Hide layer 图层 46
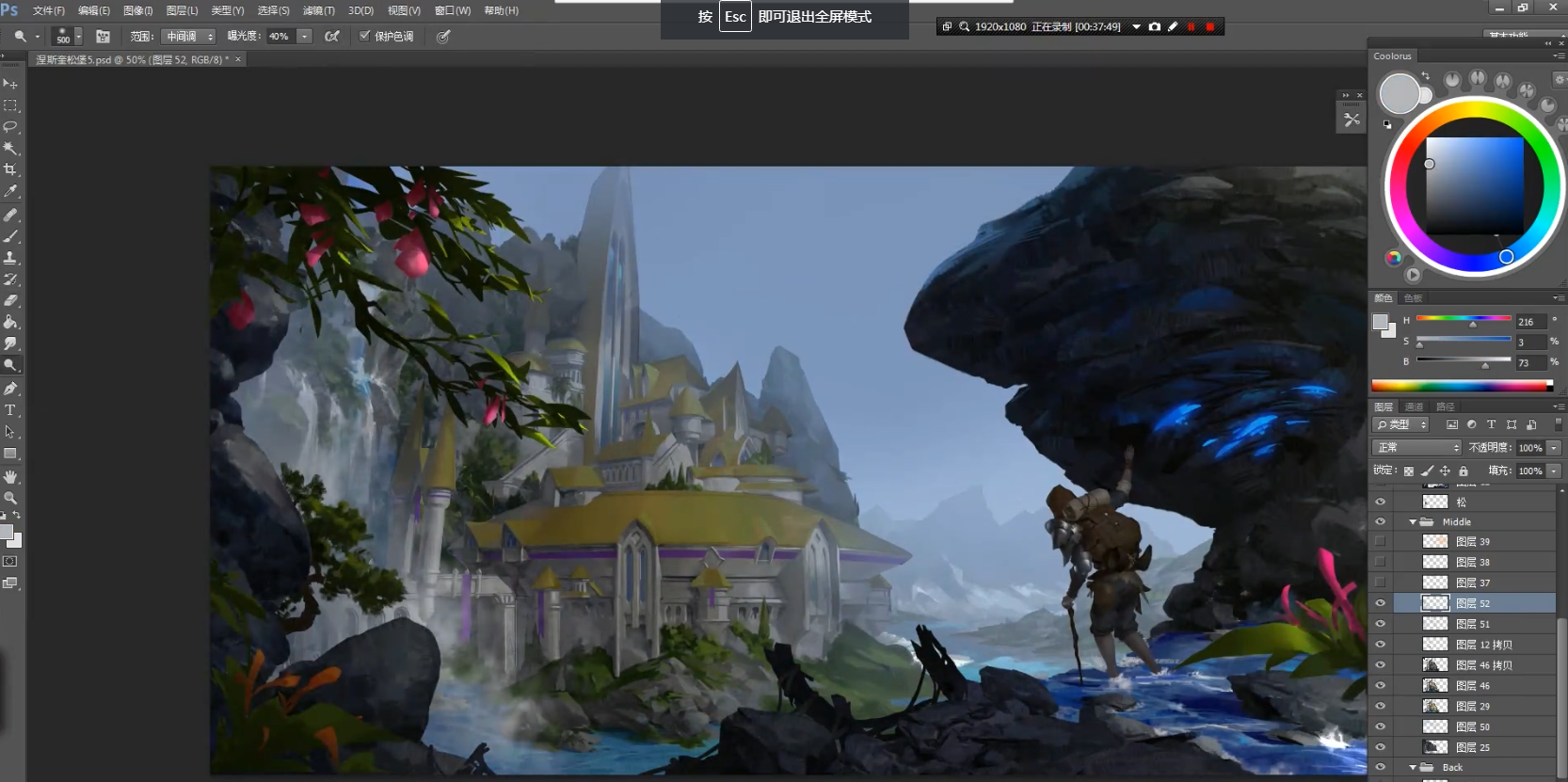Screen dimensions: 1568x782 [1381, 686]
